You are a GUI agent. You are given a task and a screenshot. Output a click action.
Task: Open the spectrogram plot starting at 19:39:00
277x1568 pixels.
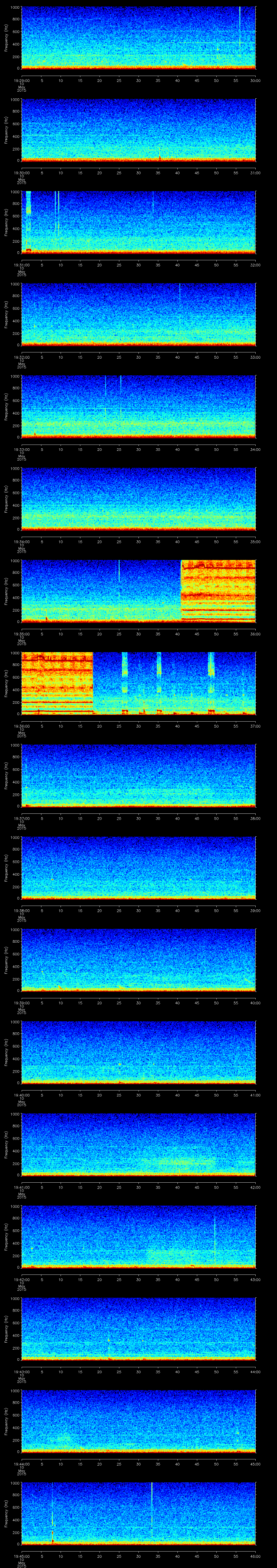[x=138, y=960]
